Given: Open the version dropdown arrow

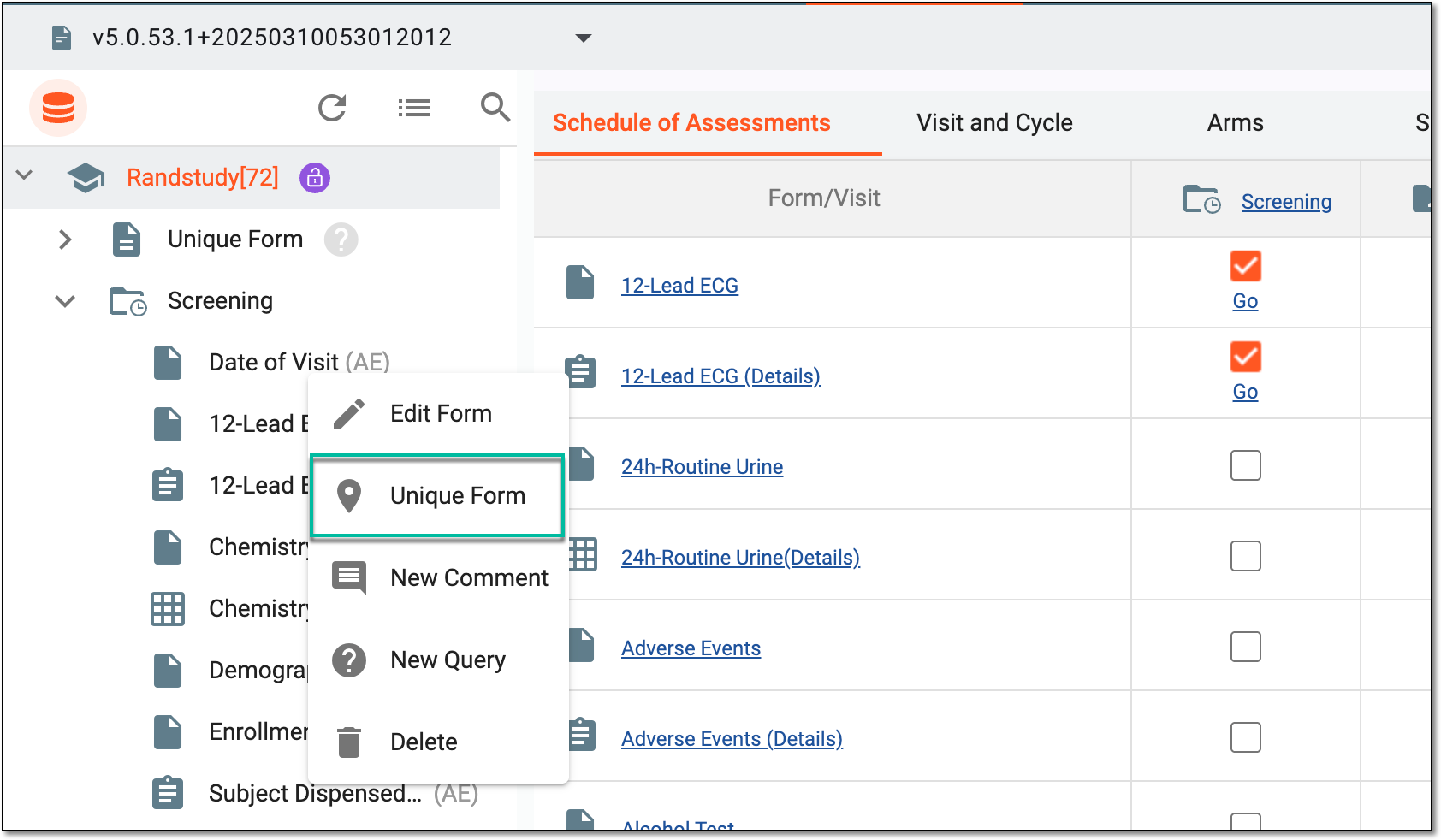Looking at the screenshot, I should coord(584,38).
